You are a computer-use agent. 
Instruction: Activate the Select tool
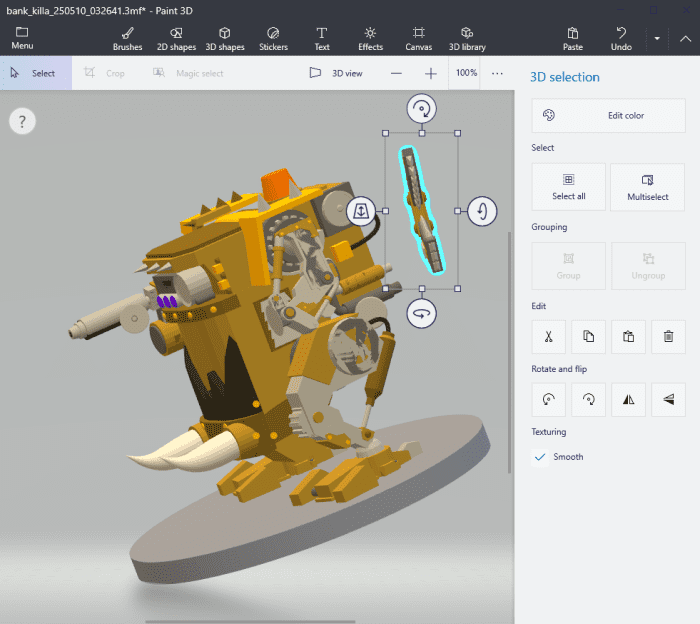(x=36, y=73)
